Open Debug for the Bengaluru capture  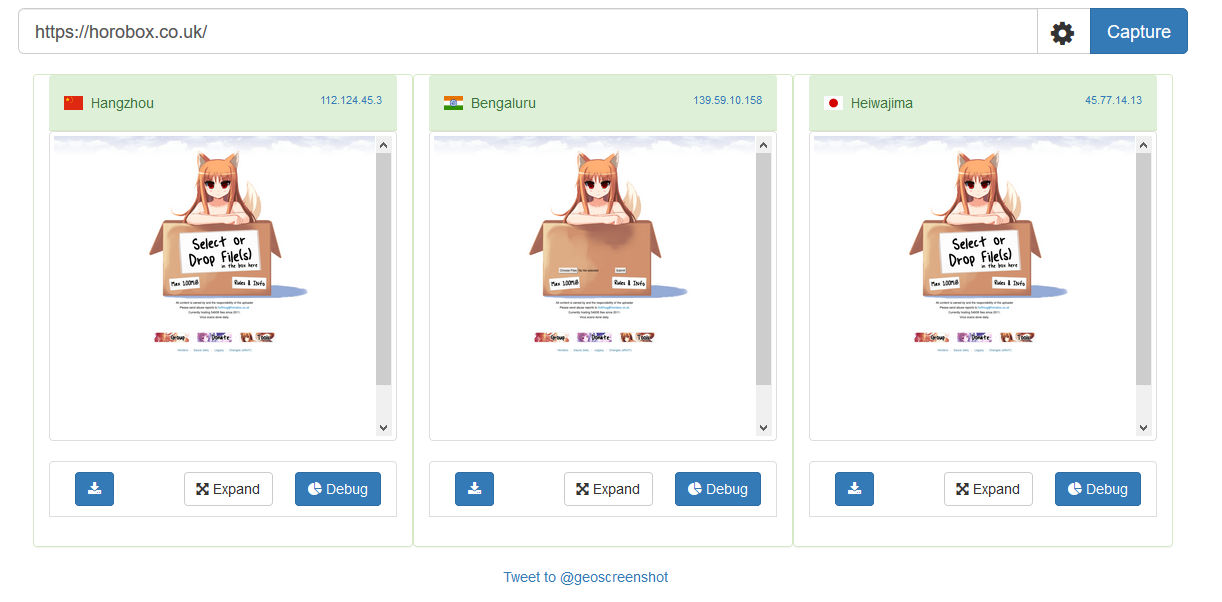click(718, 489)
